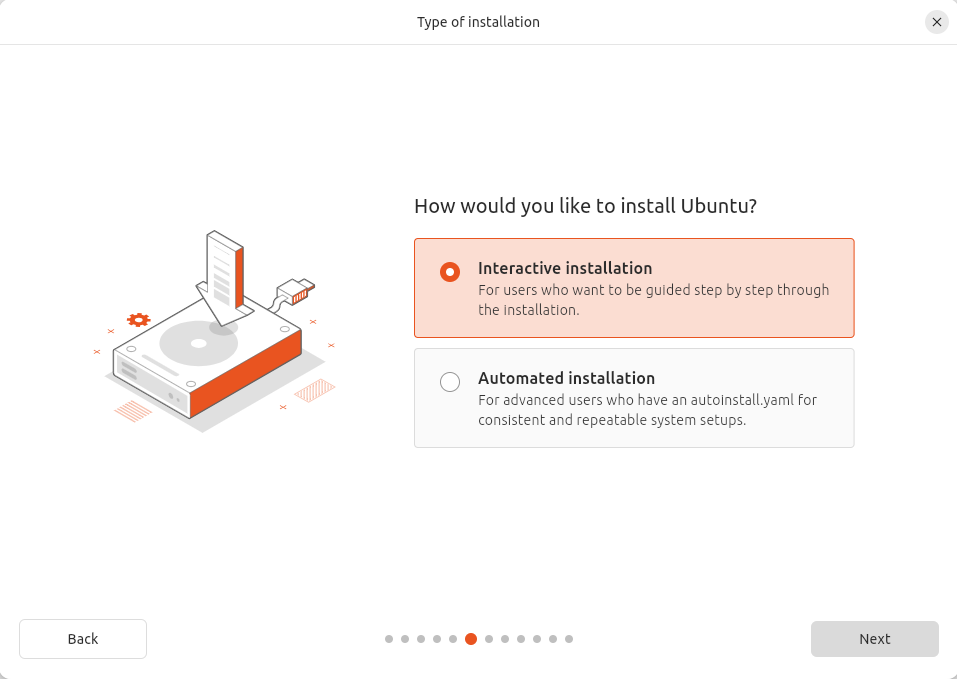Click the progress dot after the highlighted one
The height and width of the screenshot is (679, 957).
coord(488,638)
